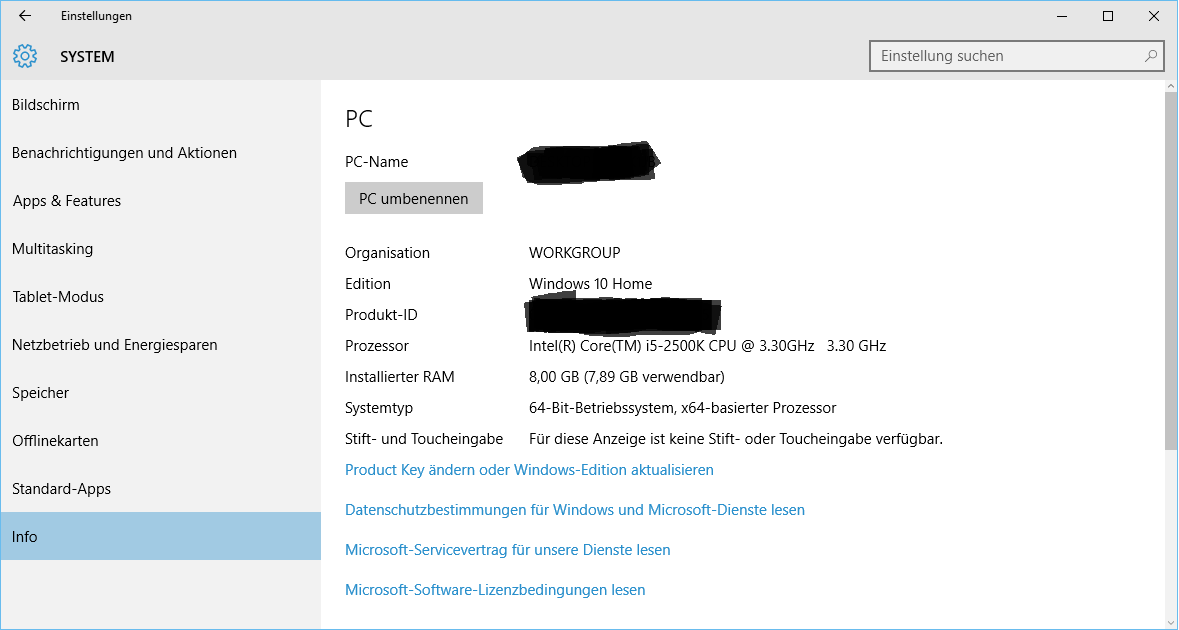
Task: Maximize the Einstellungen window
Action: click(1108, 16)
